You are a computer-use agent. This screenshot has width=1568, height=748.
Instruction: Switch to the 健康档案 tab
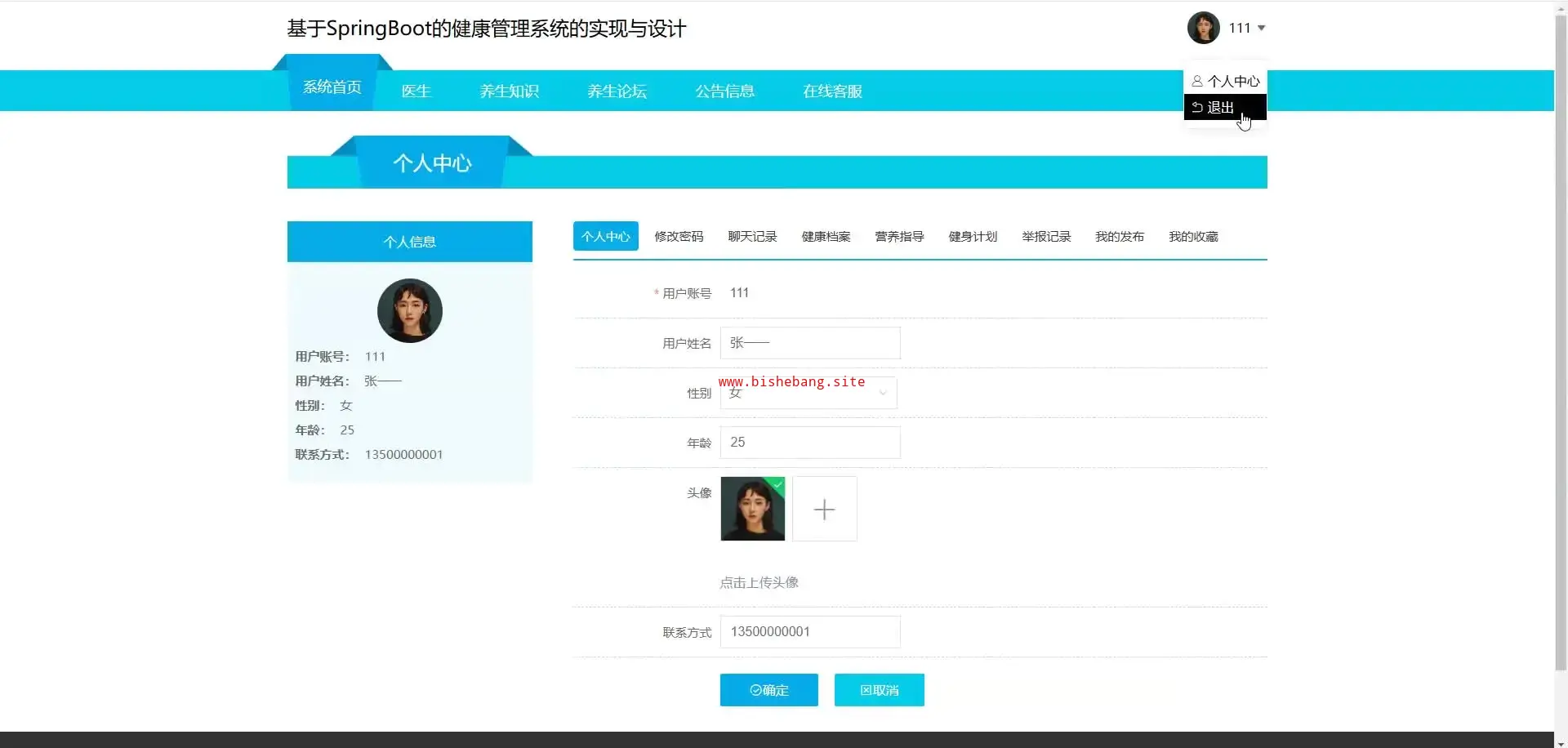click(826, 237)
